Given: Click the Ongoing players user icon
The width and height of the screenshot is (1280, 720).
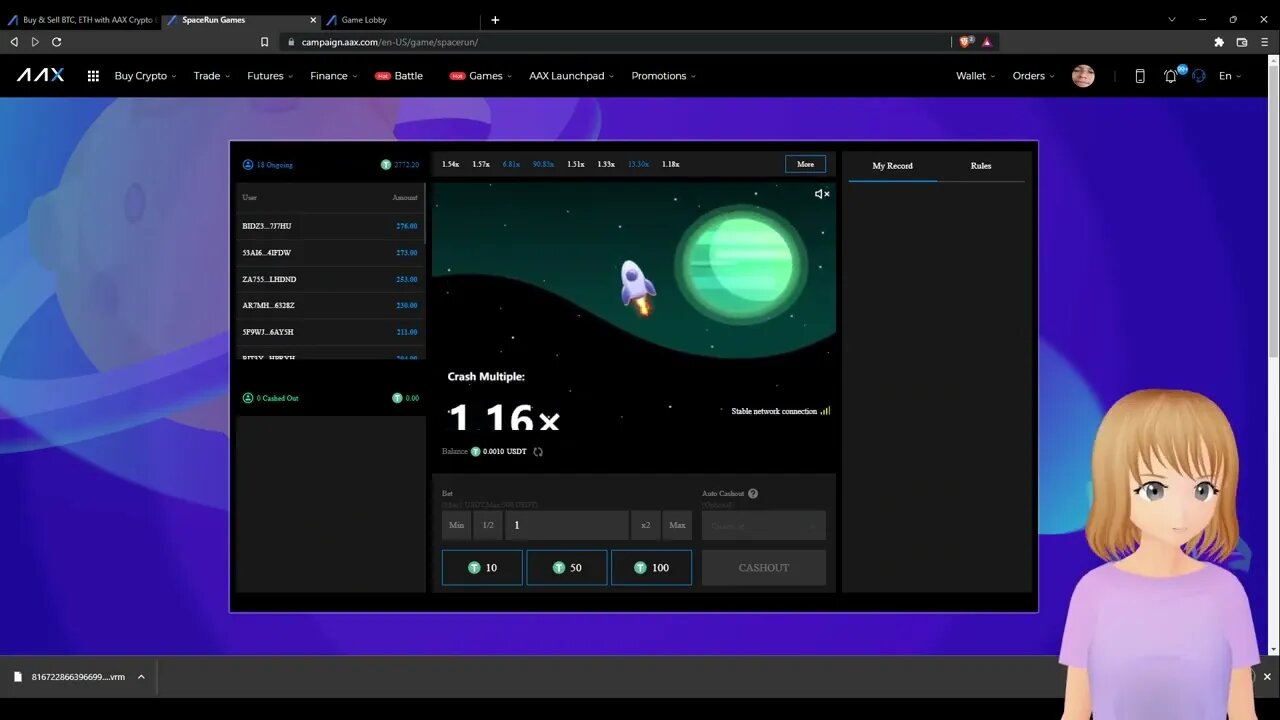Looking at the screenshot, I should point(248,165).
